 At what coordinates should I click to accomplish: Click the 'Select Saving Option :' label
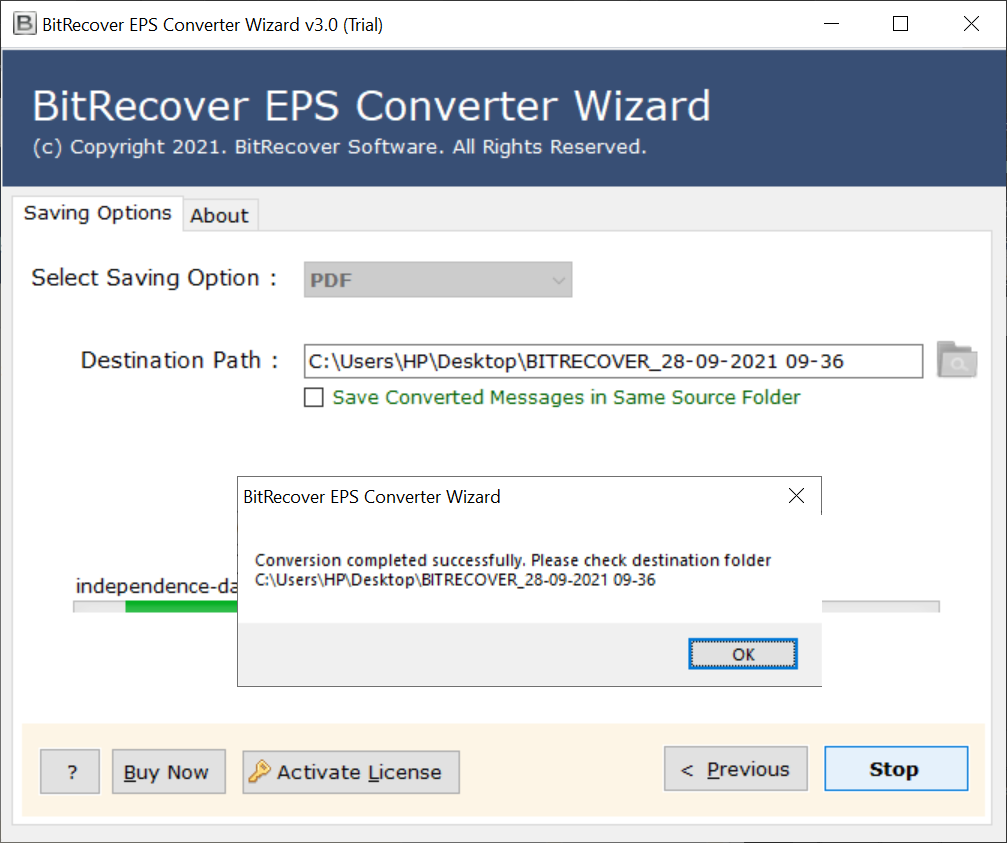pos(154,278)
